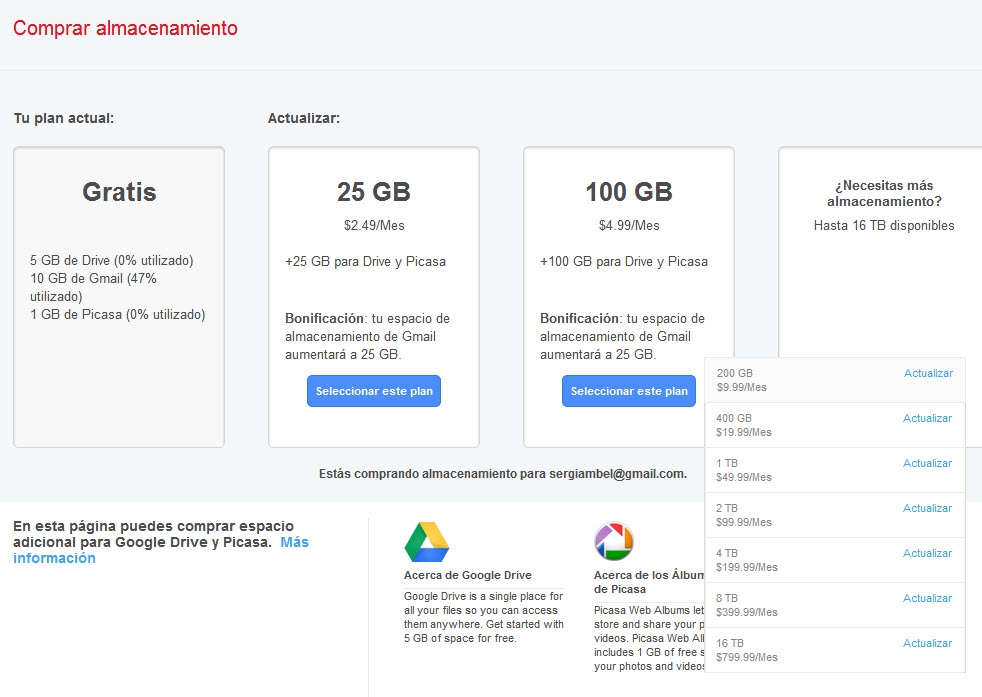Click the +100 GB para Drive y Picasa text
The height and width of the screenshot is (697, 982).
(x=624, y=262)
